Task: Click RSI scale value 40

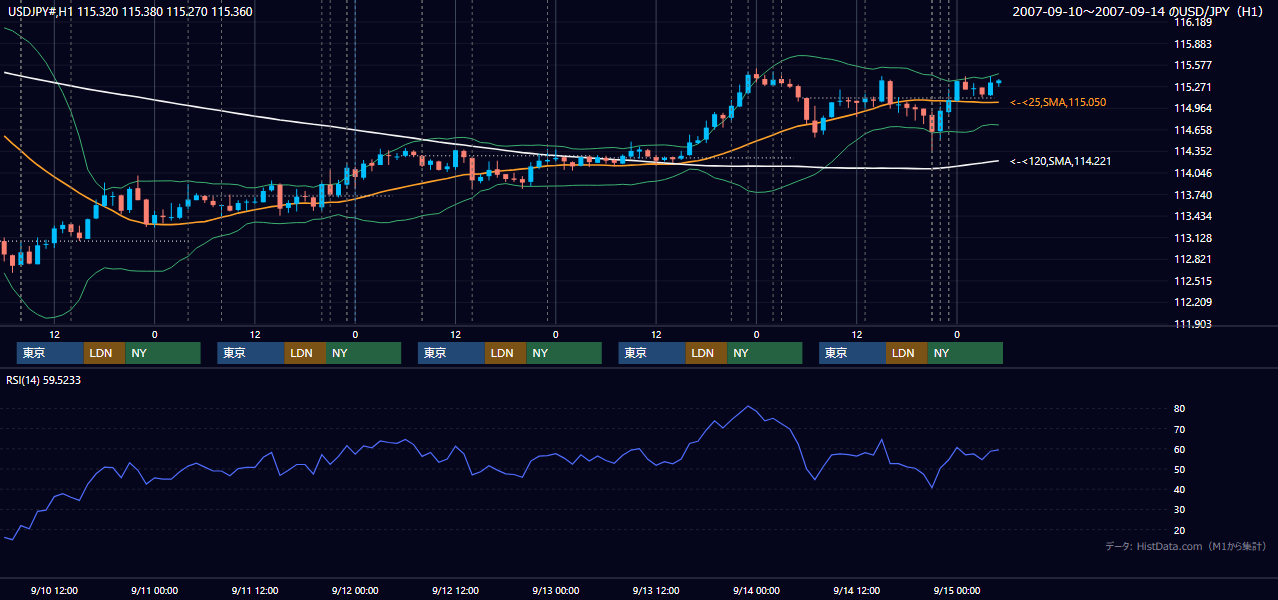Action: (x=1180, y=489)
